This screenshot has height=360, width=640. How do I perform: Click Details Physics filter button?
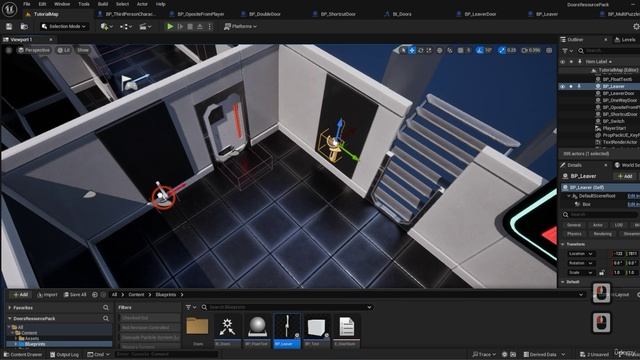point(574,234)
